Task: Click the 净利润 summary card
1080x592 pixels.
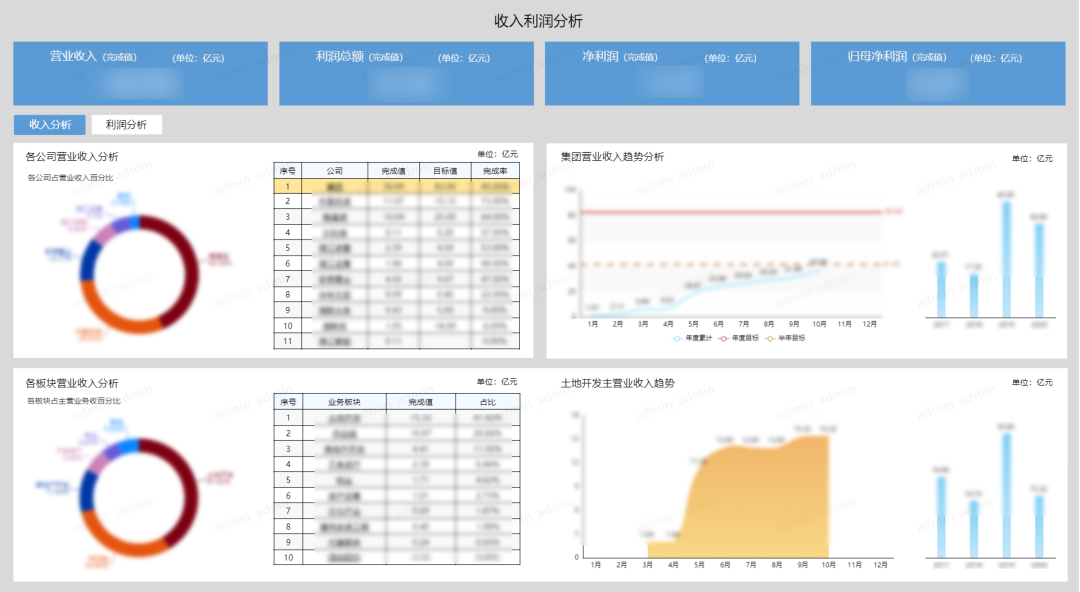Action: point(672,73)
